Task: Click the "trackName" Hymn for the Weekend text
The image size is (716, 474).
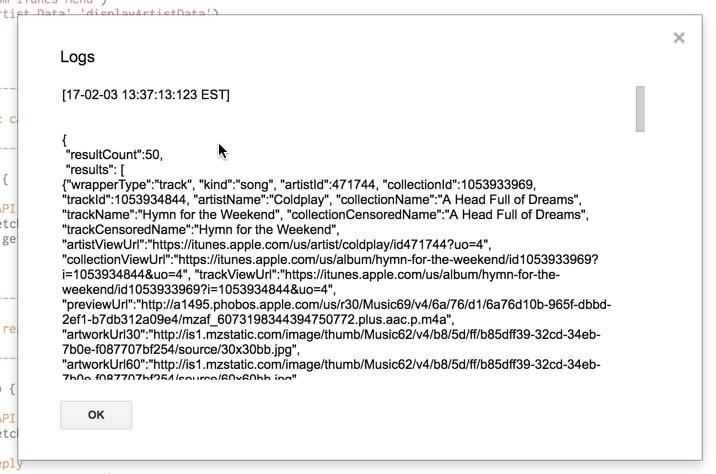Action: 170,214
